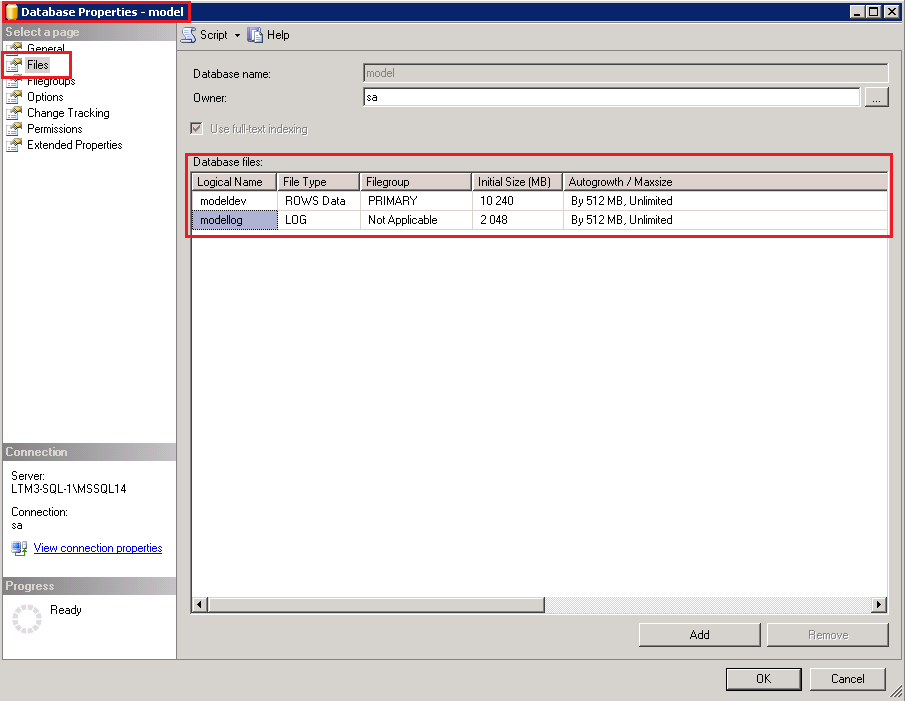905x701 pixels.
Task: Open the Permissions page icon
Action: [x=13, y=129]
